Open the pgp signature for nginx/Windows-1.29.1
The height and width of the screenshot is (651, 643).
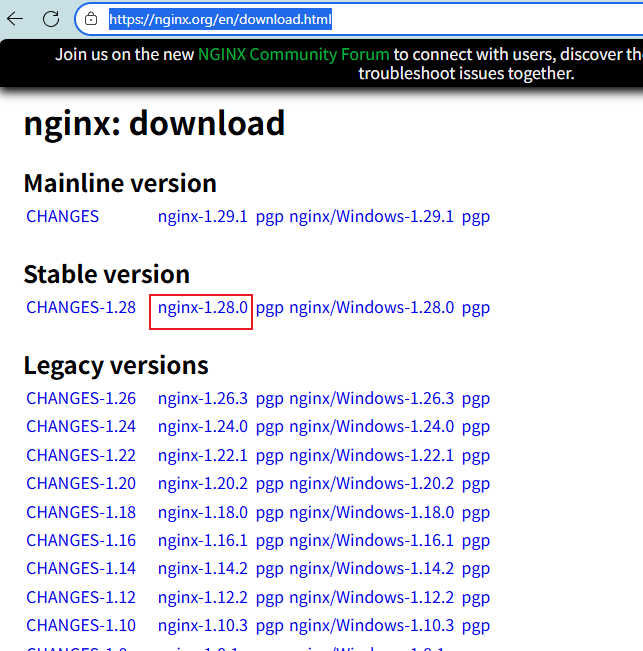[476, 218]
